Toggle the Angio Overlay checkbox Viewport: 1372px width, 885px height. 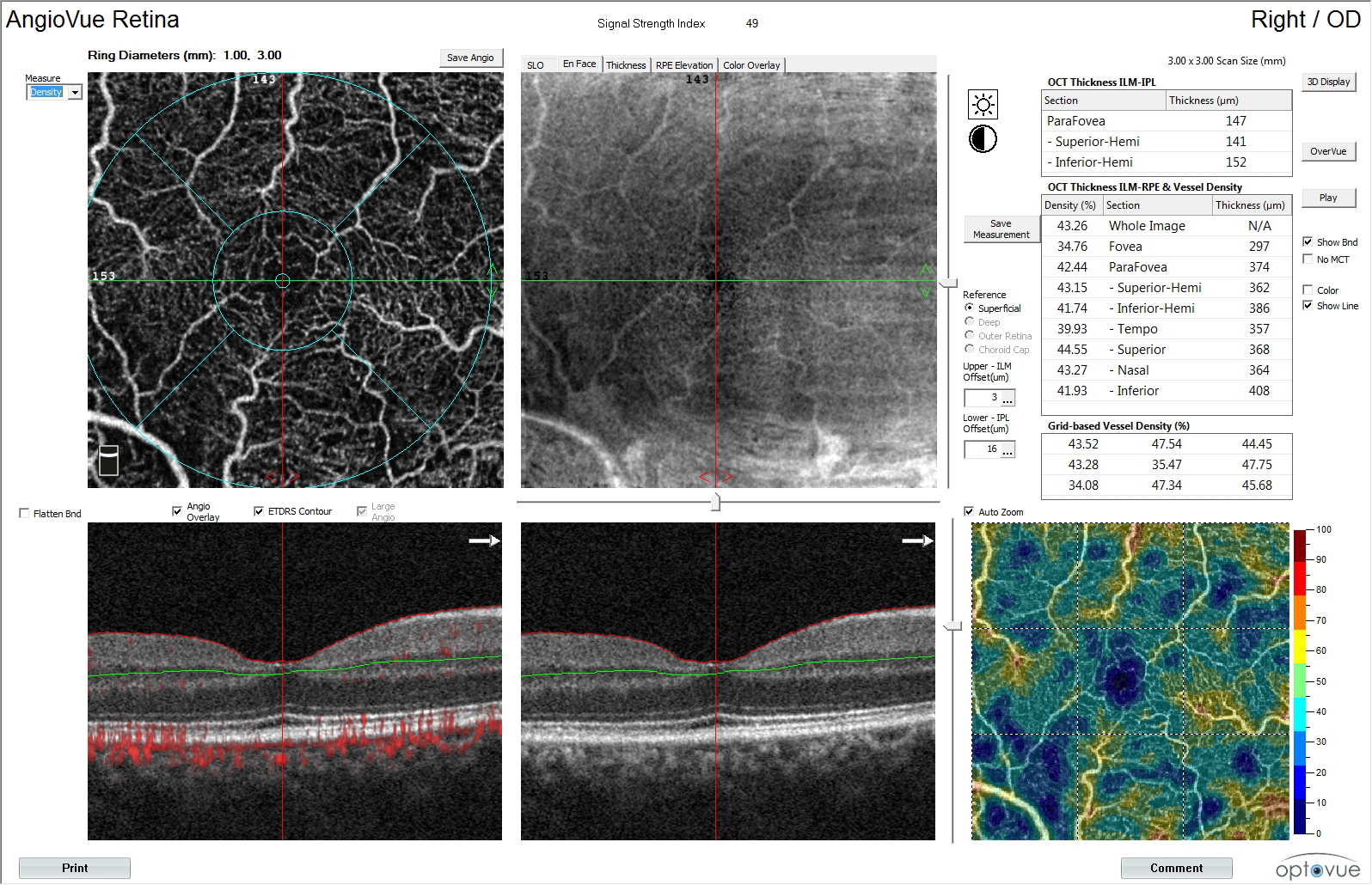[x=177, y=511]
